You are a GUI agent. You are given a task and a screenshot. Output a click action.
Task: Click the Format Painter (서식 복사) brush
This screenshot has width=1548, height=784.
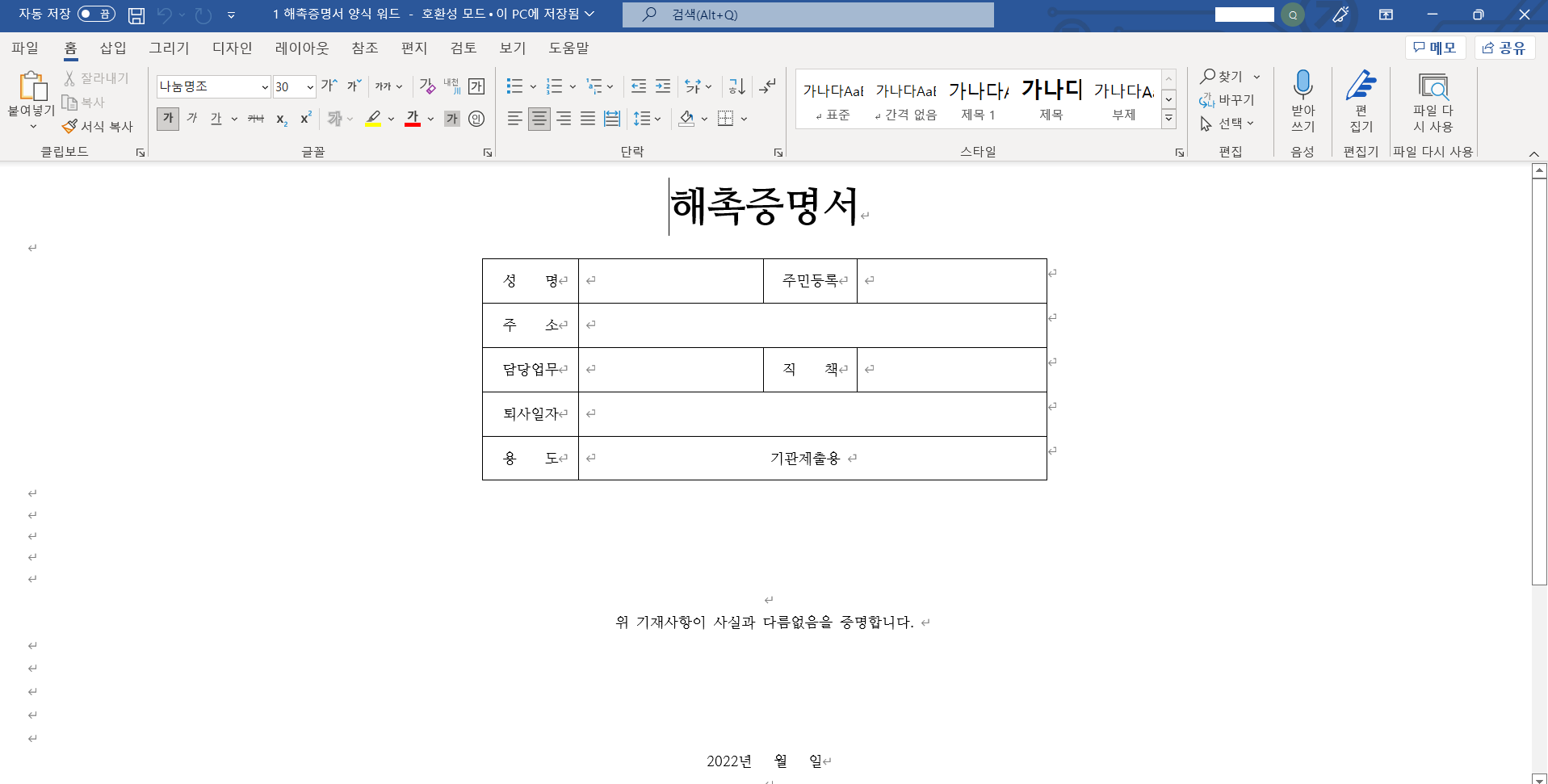[98, 126]
